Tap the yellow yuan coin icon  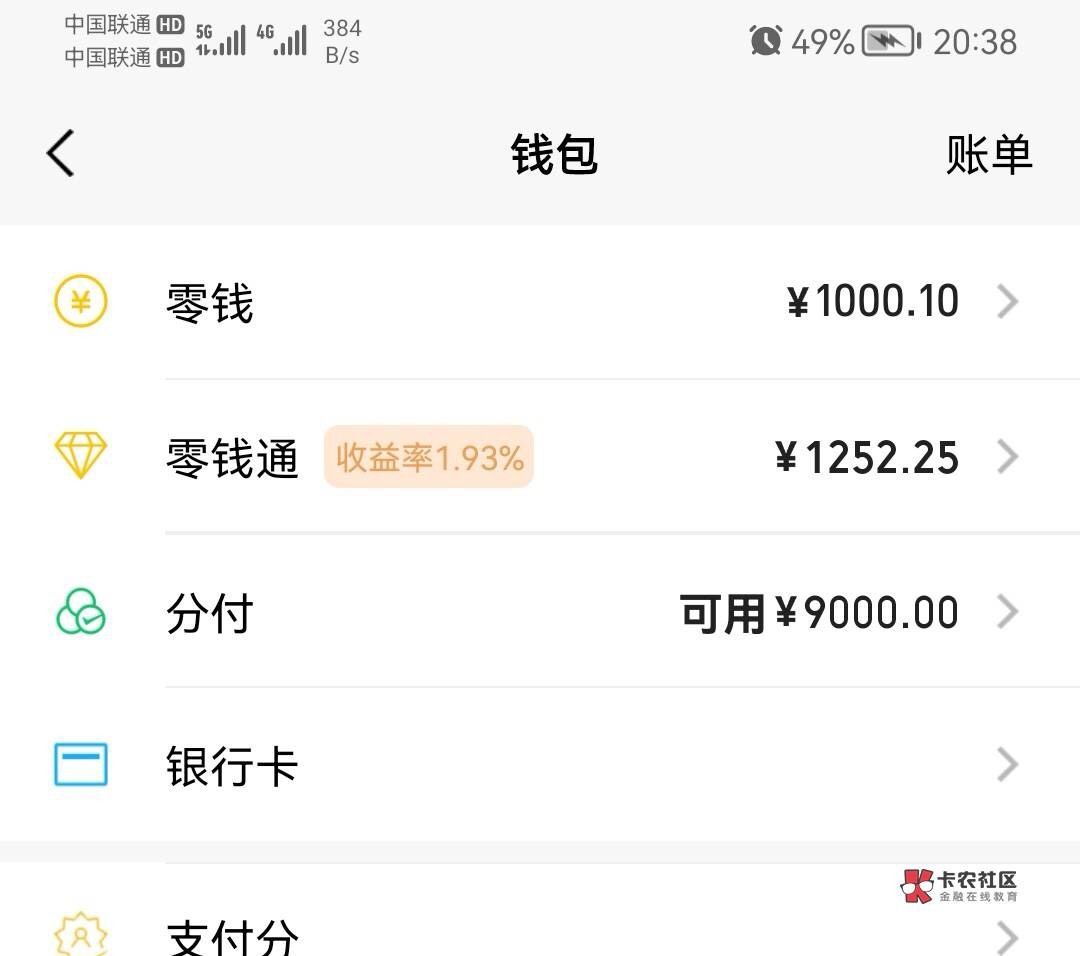pyautogui.click(x=80, y=301)
